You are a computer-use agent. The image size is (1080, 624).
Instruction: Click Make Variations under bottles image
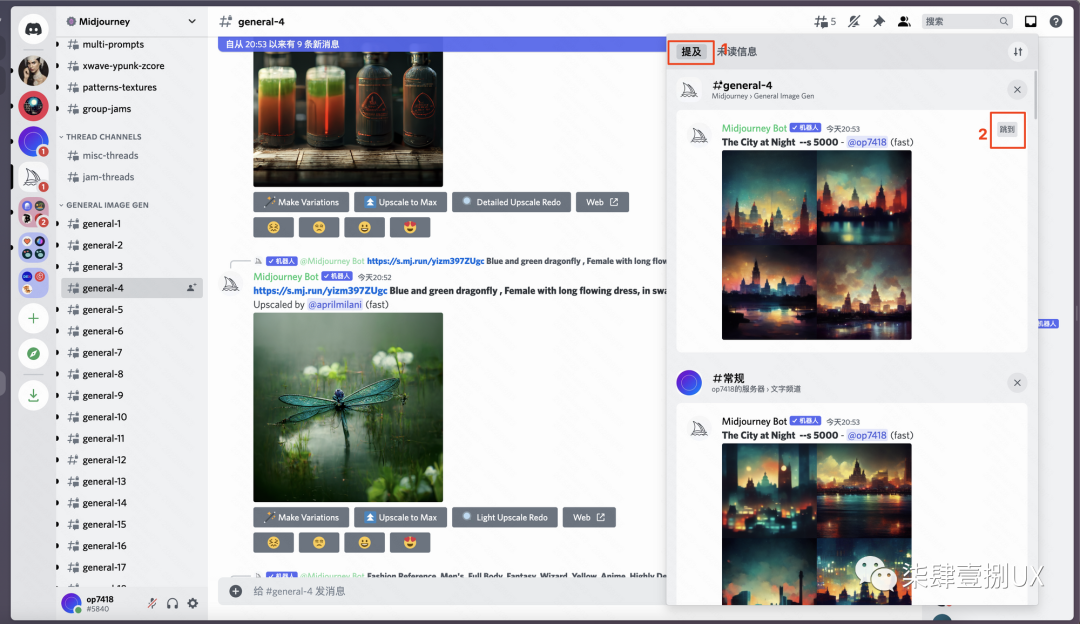click(301, 202)
